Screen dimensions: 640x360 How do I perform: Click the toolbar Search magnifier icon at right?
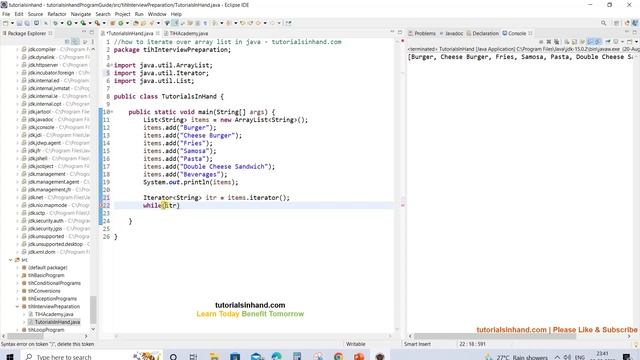click(x=603, y=23)
